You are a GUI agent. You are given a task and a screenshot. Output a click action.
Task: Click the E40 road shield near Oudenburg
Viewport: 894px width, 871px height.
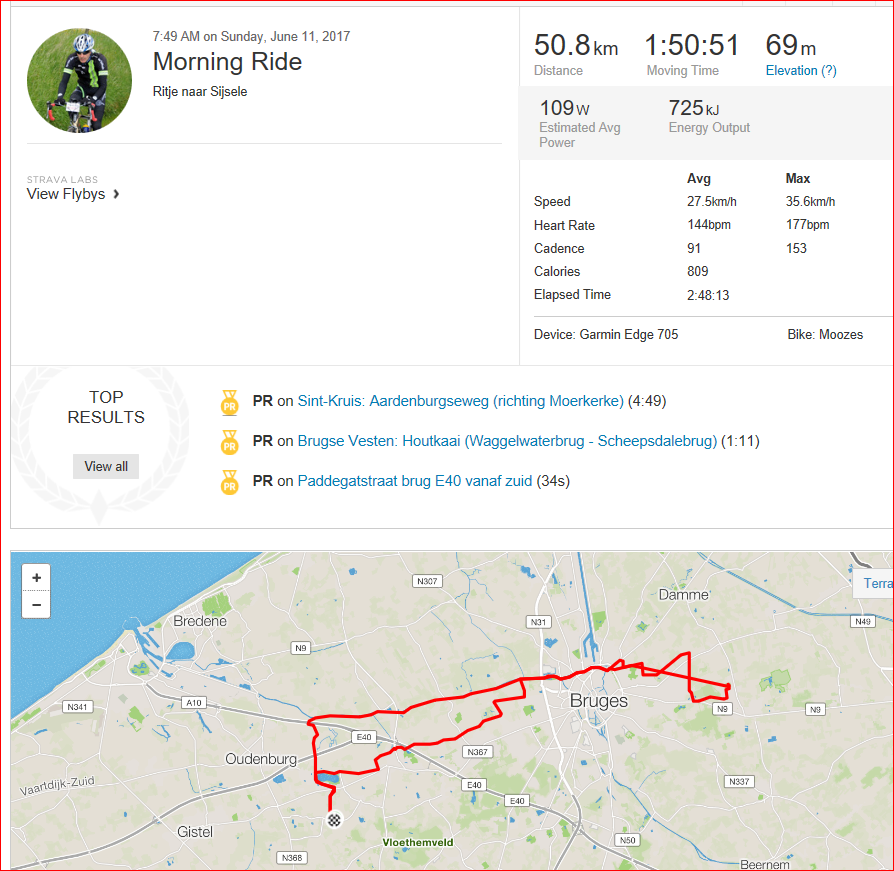coord(364,737)
